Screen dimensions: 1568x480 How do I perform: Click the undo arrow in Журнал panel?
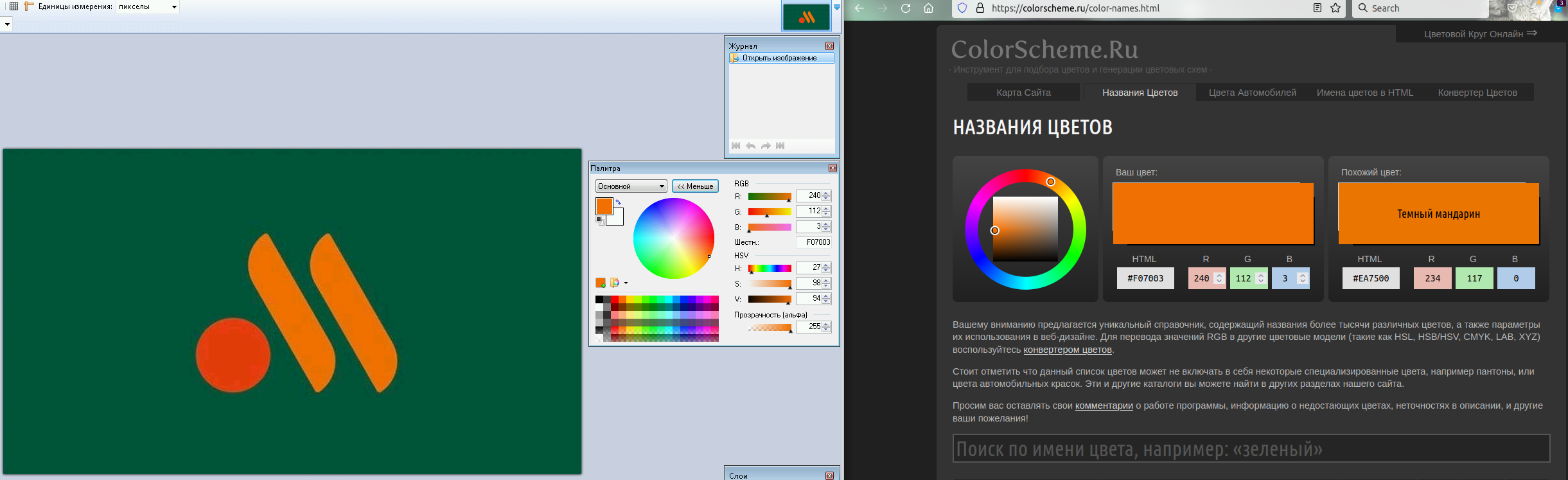point(751,146)
